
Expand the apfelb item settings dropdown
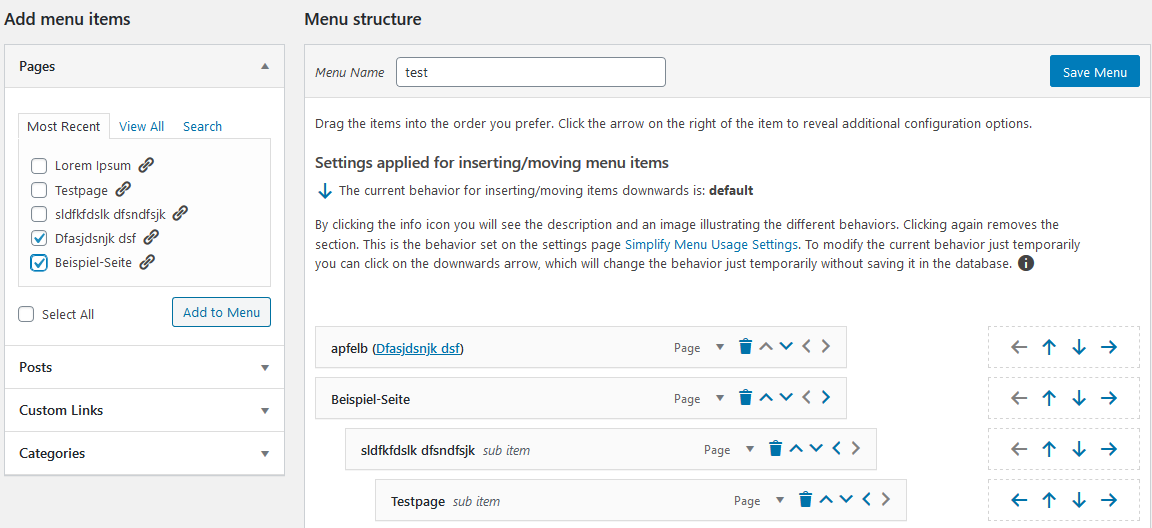(719, 348)
